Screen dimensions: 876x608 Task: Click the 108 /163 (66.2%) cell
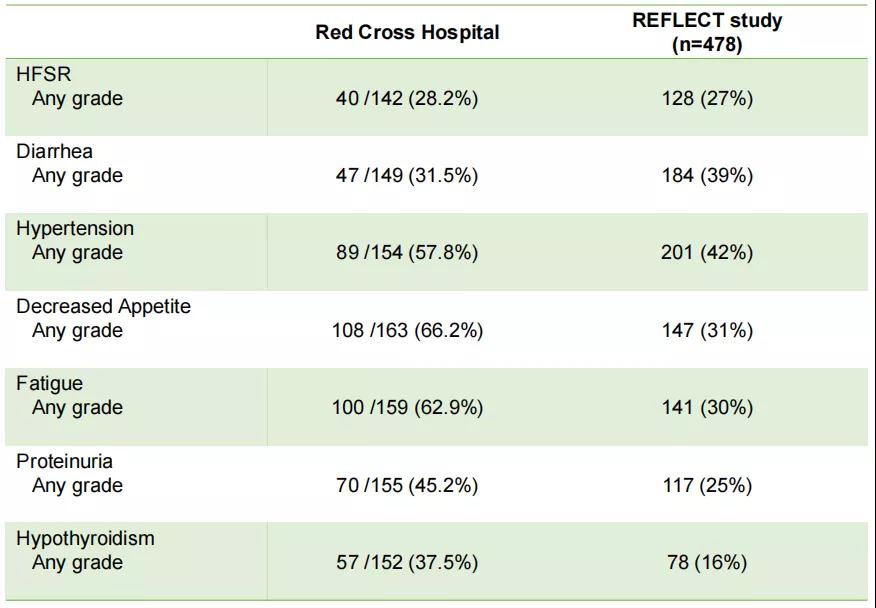pyautogui.click(x=407, y=330)
